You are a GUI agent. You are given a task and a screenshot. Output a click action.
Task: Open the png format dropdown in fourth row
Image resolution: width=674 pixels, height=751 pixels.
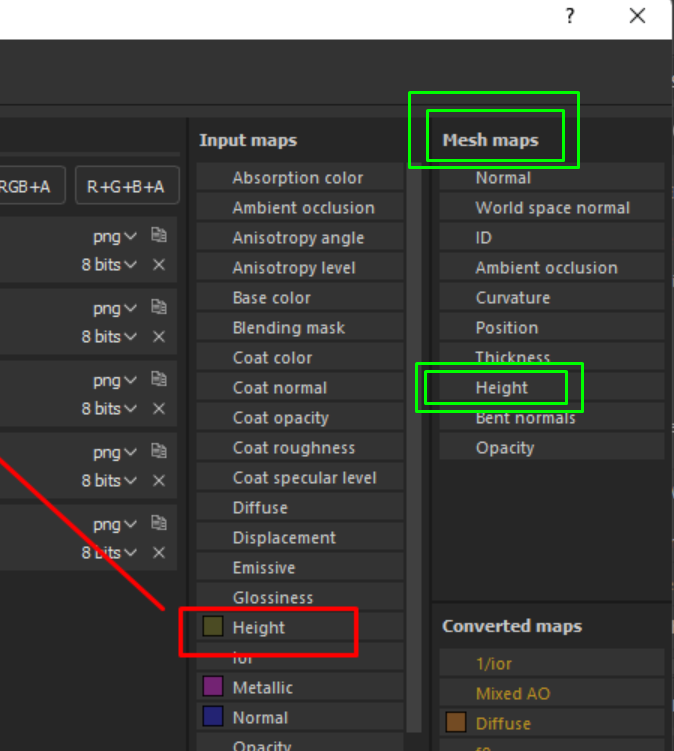click(114, 453)
